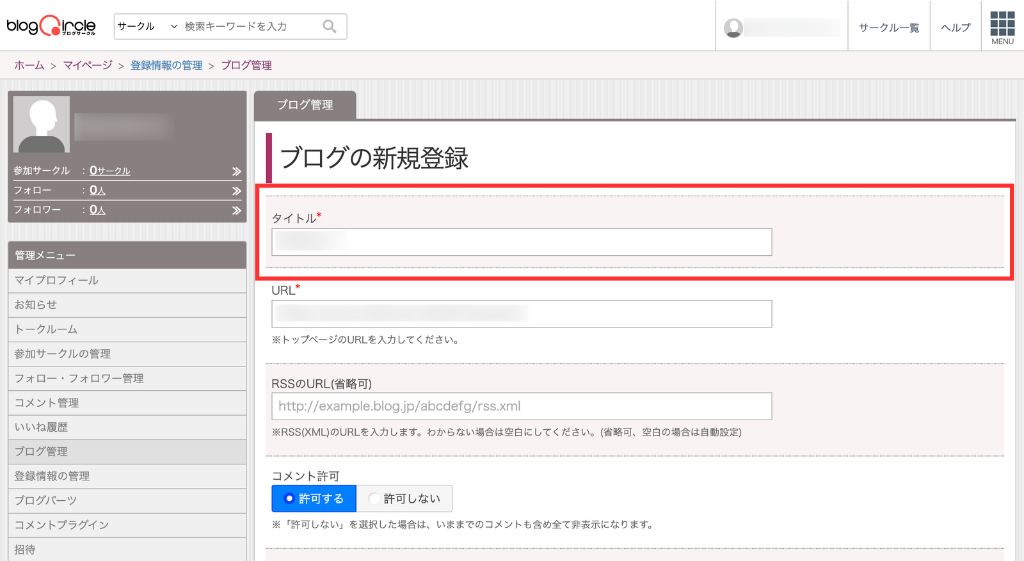
Task: Click the ブログの新規登録 heading
Action: (x=374, y=159)
